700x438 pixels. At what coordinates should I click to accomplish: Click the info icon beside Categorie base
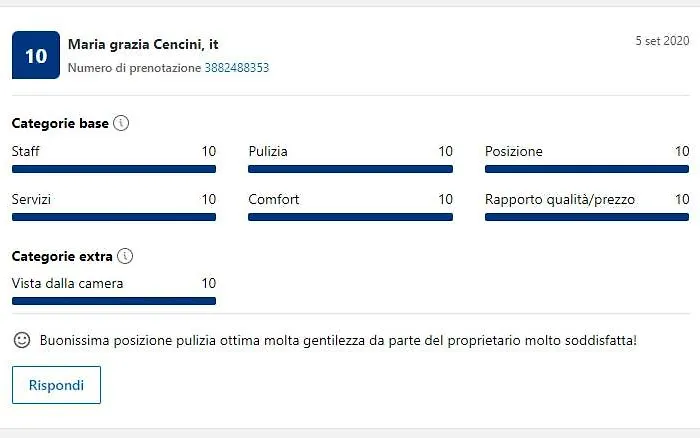click(x=121, y=124)
